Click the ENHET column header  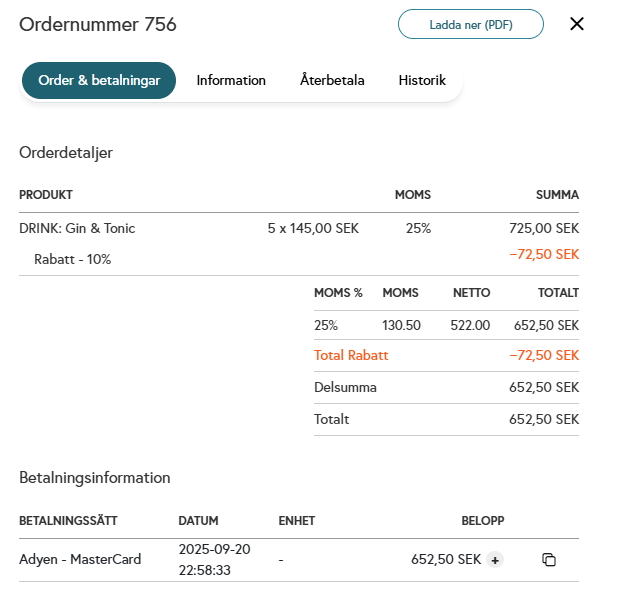point(297,521)
